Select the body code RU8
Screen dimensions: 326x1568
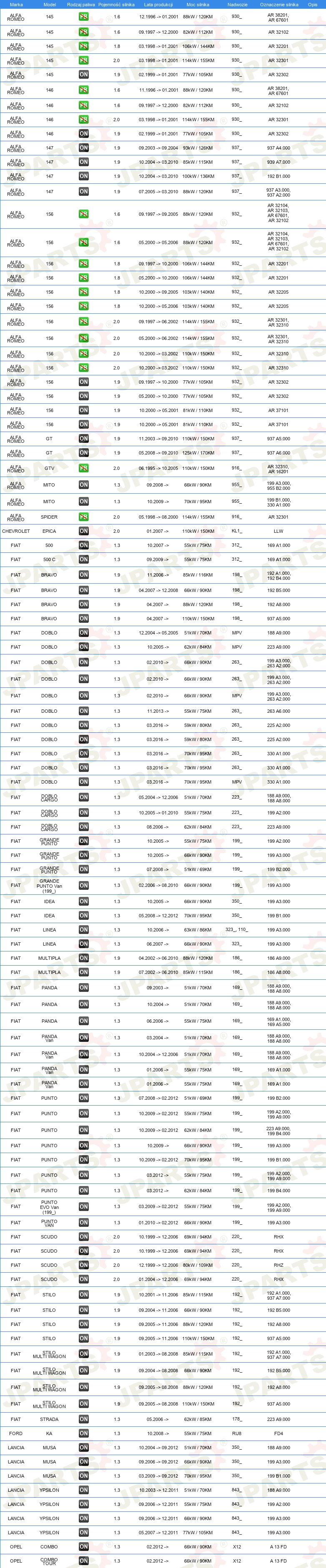coord(236,1433)
